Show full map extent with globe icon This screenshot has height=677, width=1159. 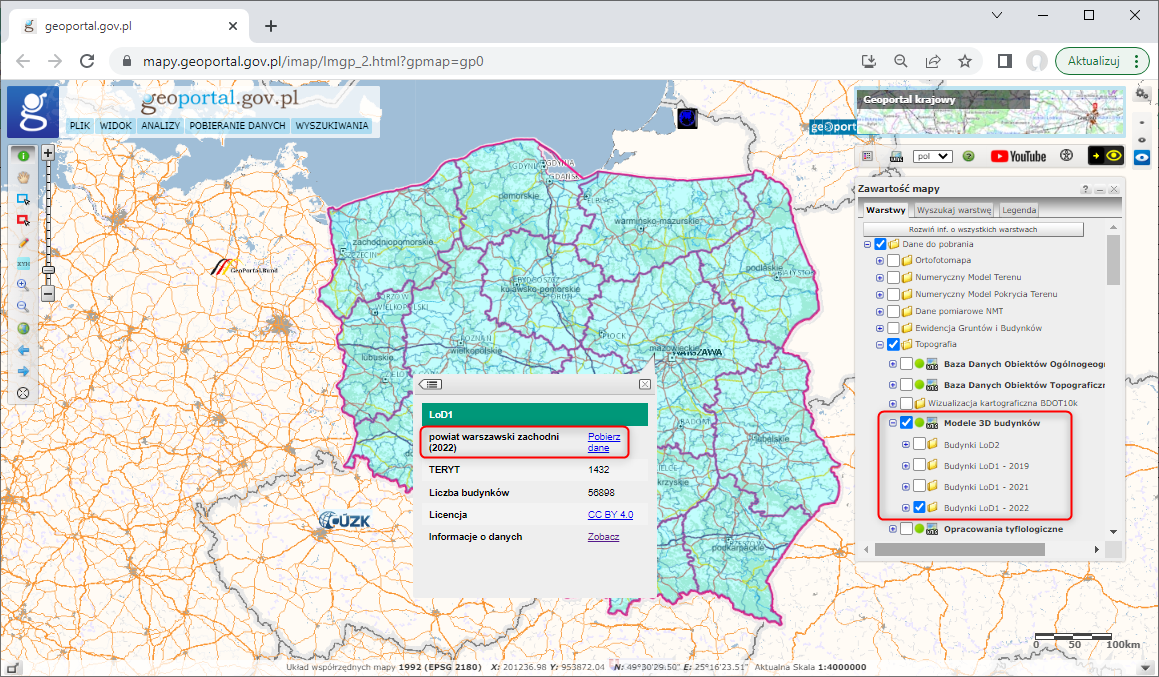[23, 328]
